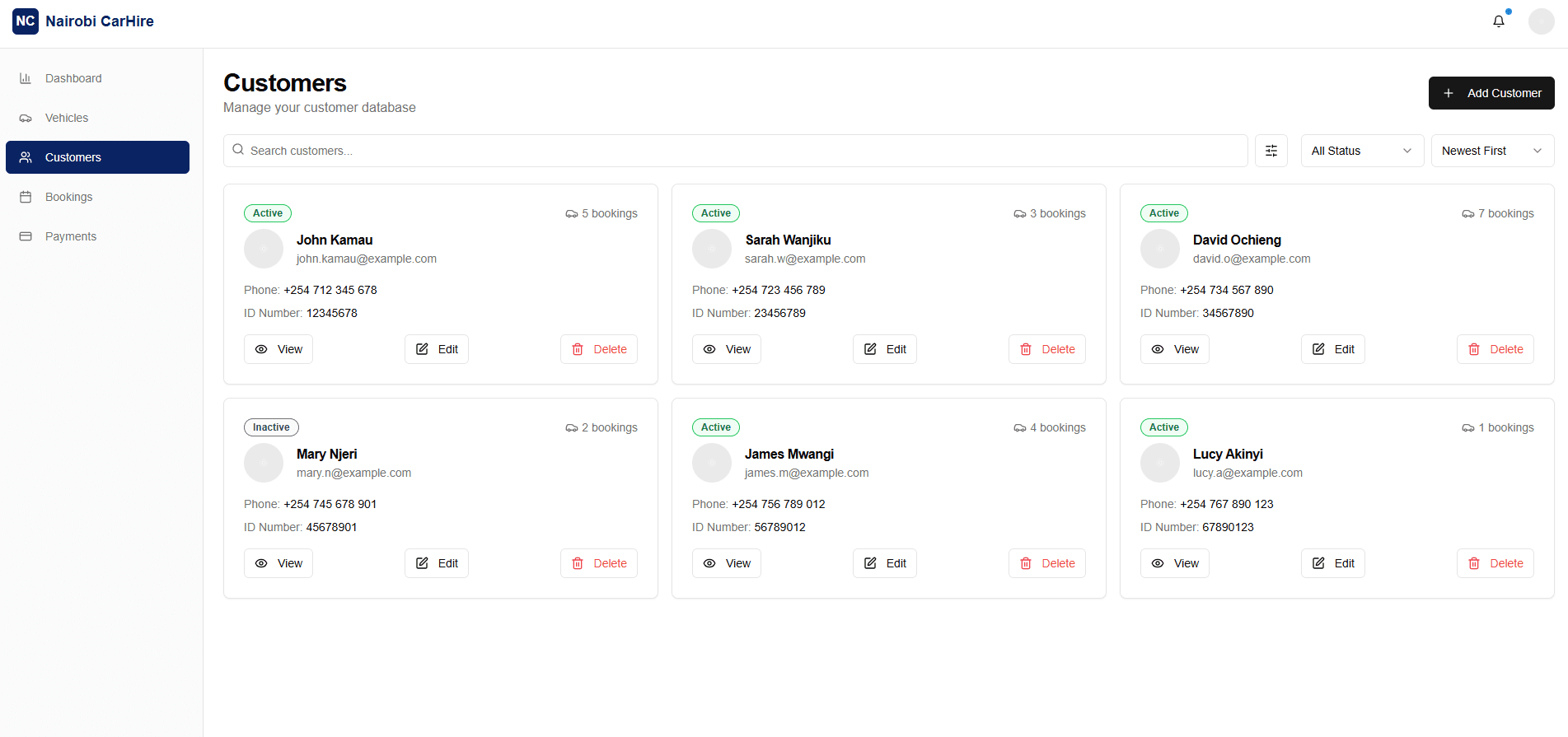This screenshot has height=737, width=1568.
Task: Edit John Kamau's record
Action: click(x=437, y=349)
